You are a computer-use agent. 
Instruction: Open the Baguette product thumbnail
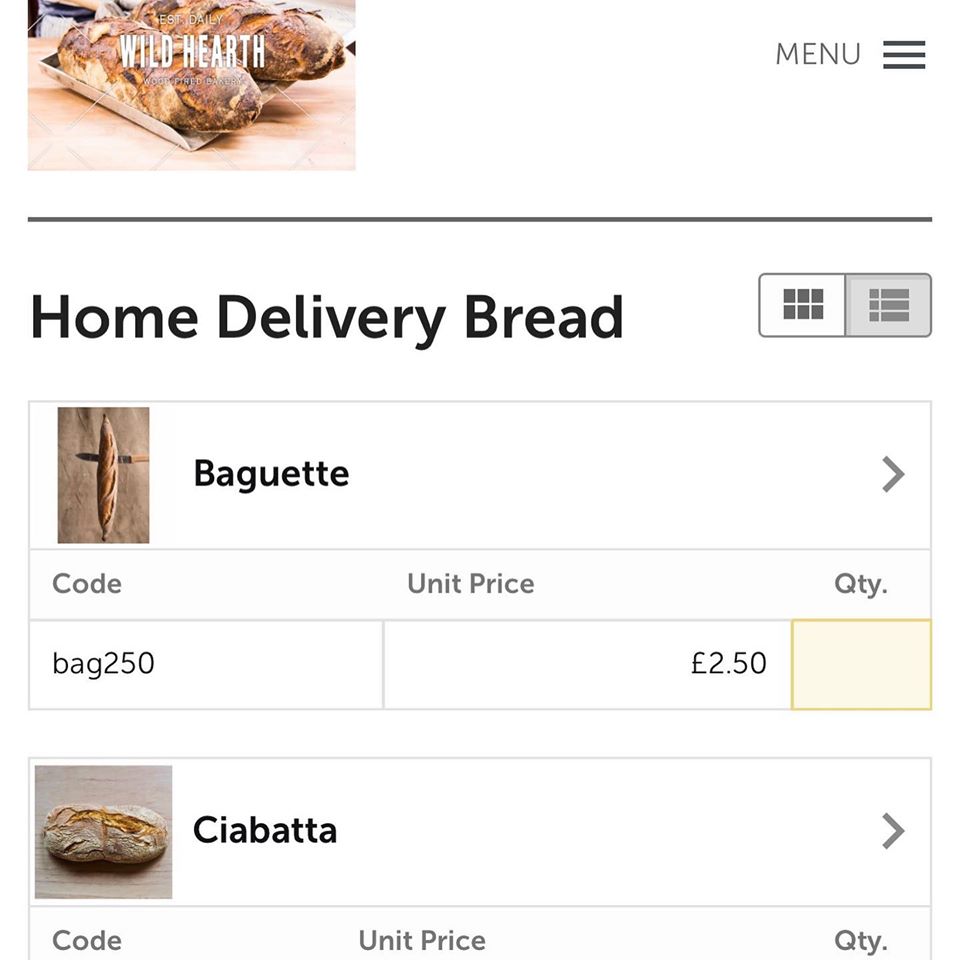pos(103,475)
